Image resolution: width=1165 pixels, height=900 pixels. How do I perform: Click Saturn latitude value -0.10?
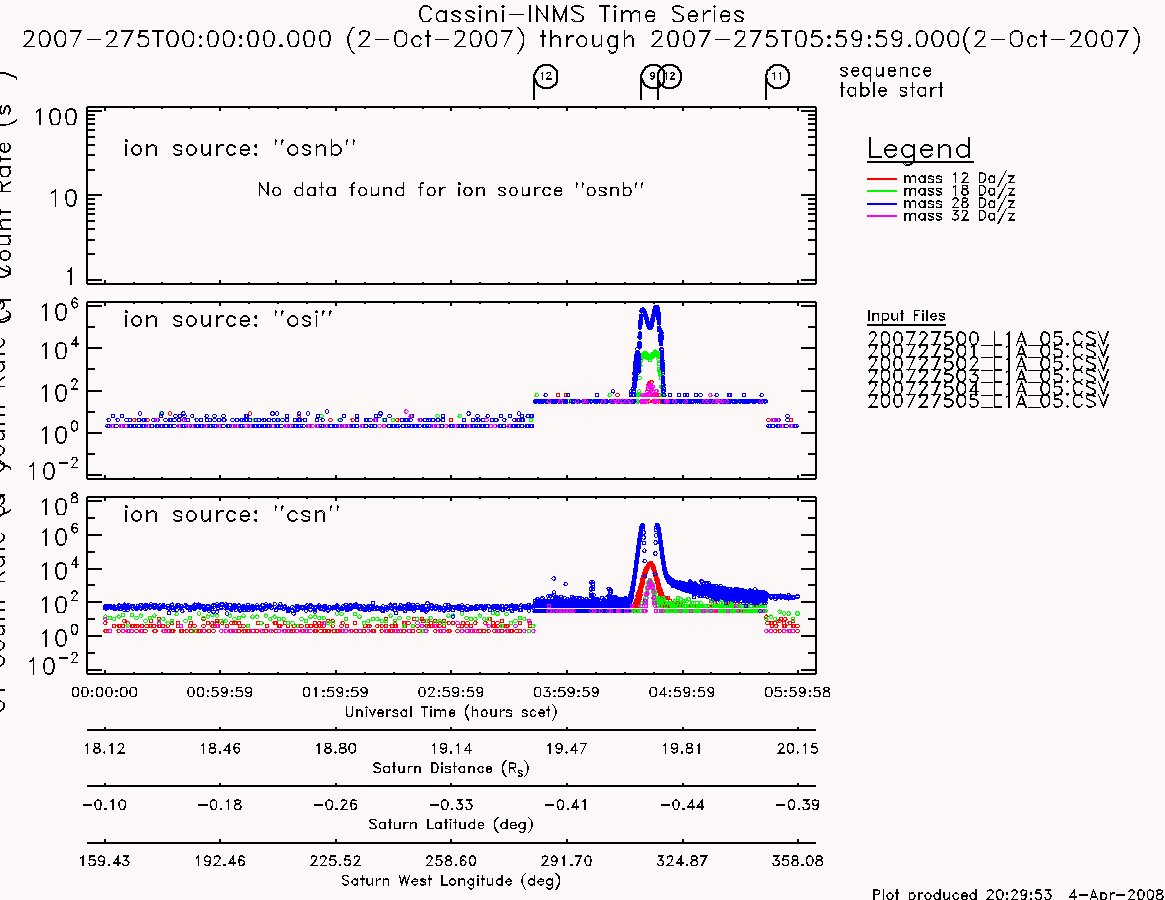point(104,805)
